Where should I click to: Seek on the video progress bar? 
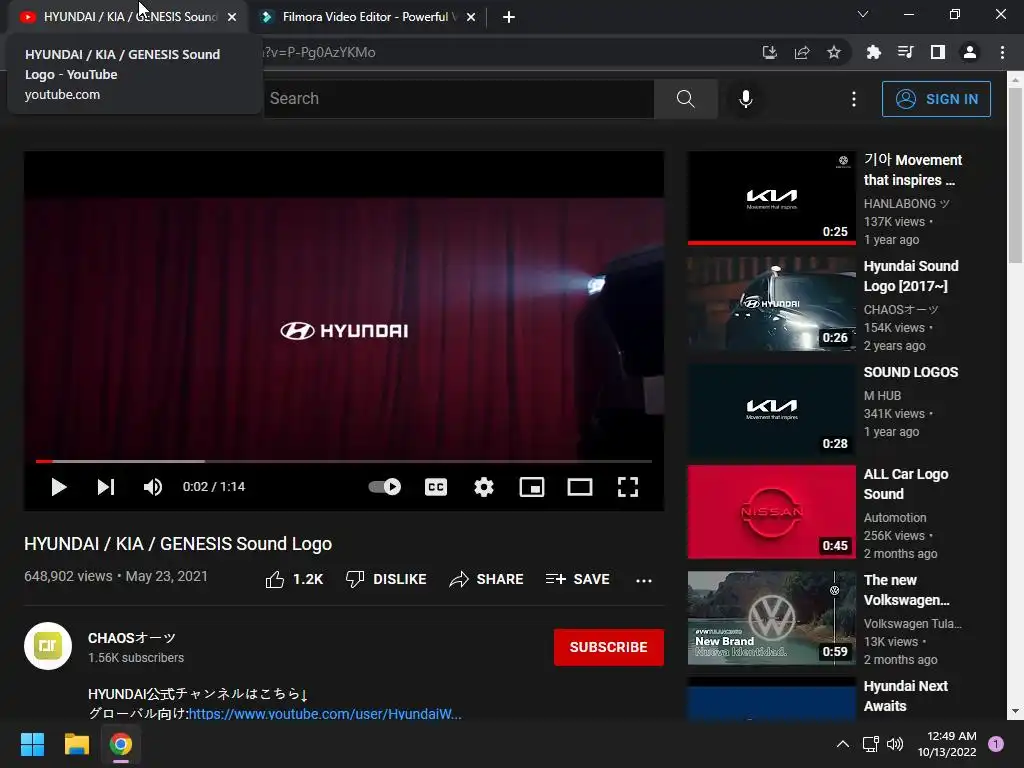tap(344, 461)
